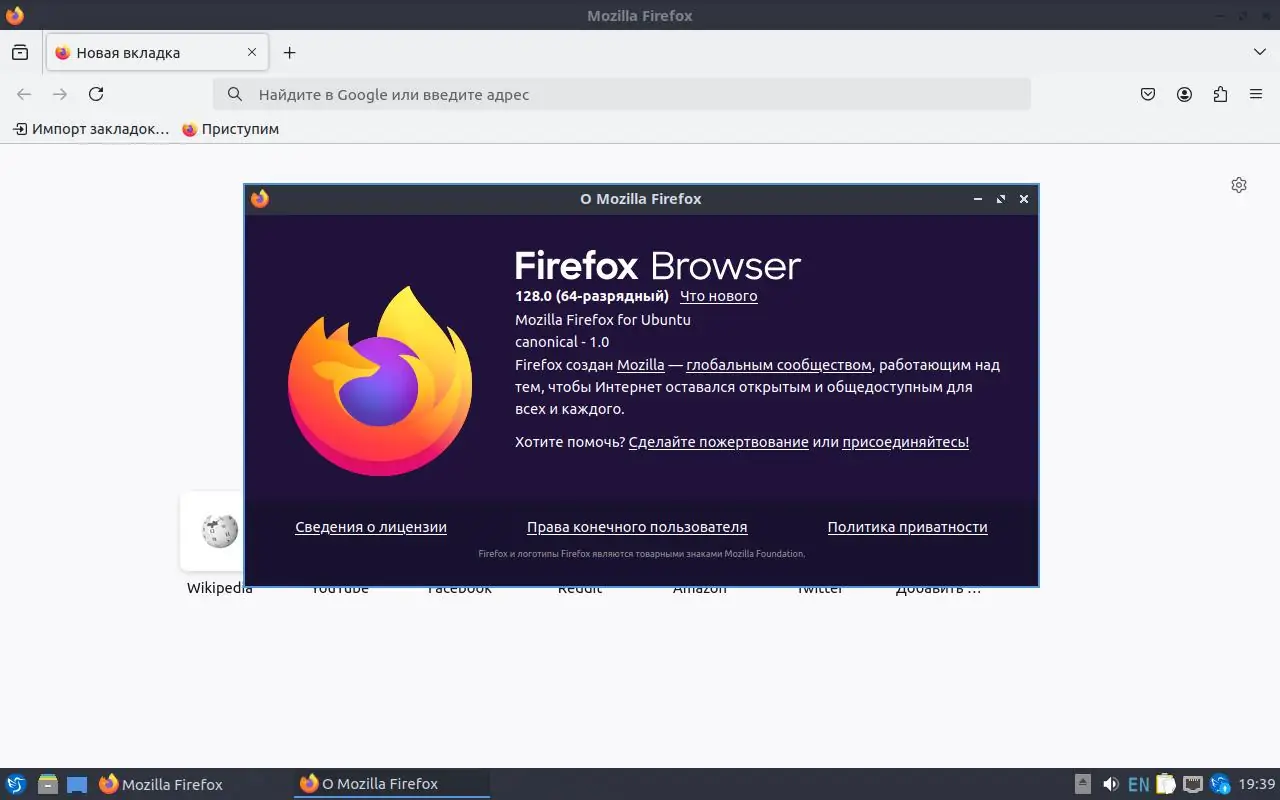This screenshot has height=800, width=1280.
Task: Open the volume control tray icon
Action: [x=1111, y=784]
